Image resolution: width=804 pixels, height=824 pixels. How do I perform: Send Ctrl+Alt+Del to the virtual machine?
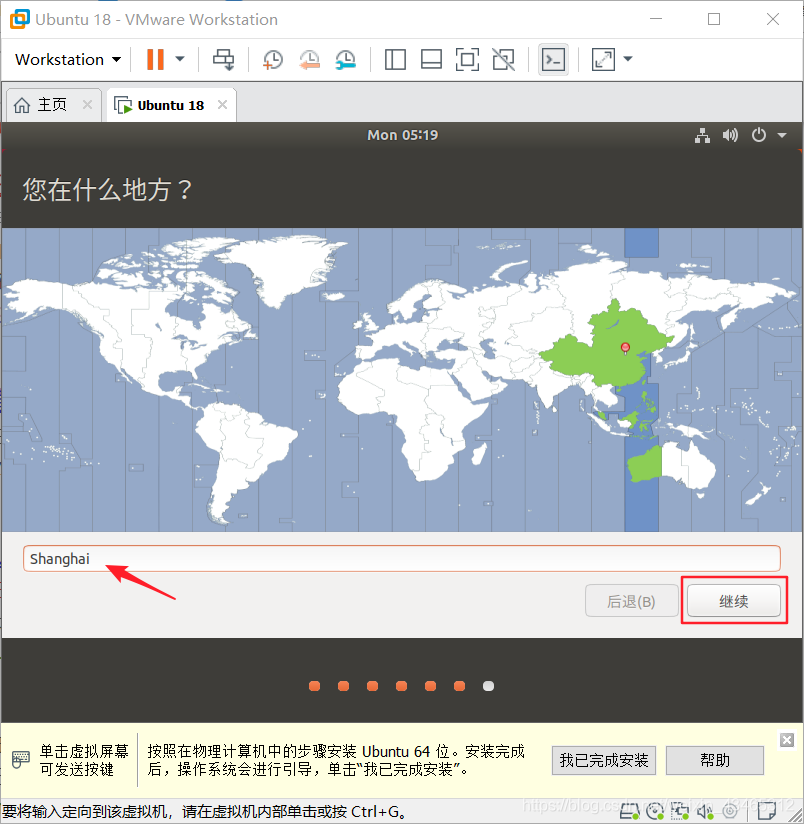223,59
